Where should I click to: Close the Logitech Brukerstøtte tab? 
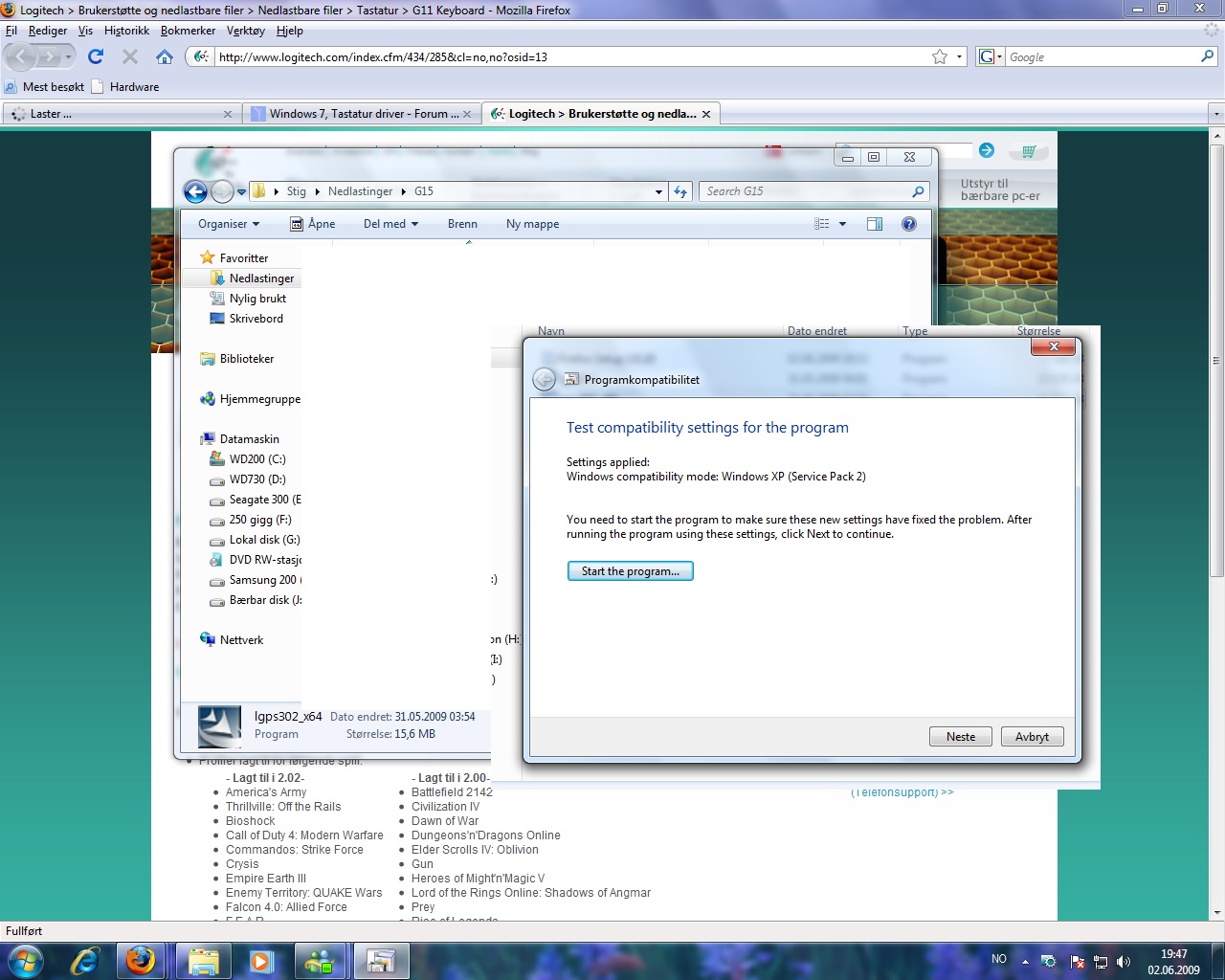click(706, 114)
